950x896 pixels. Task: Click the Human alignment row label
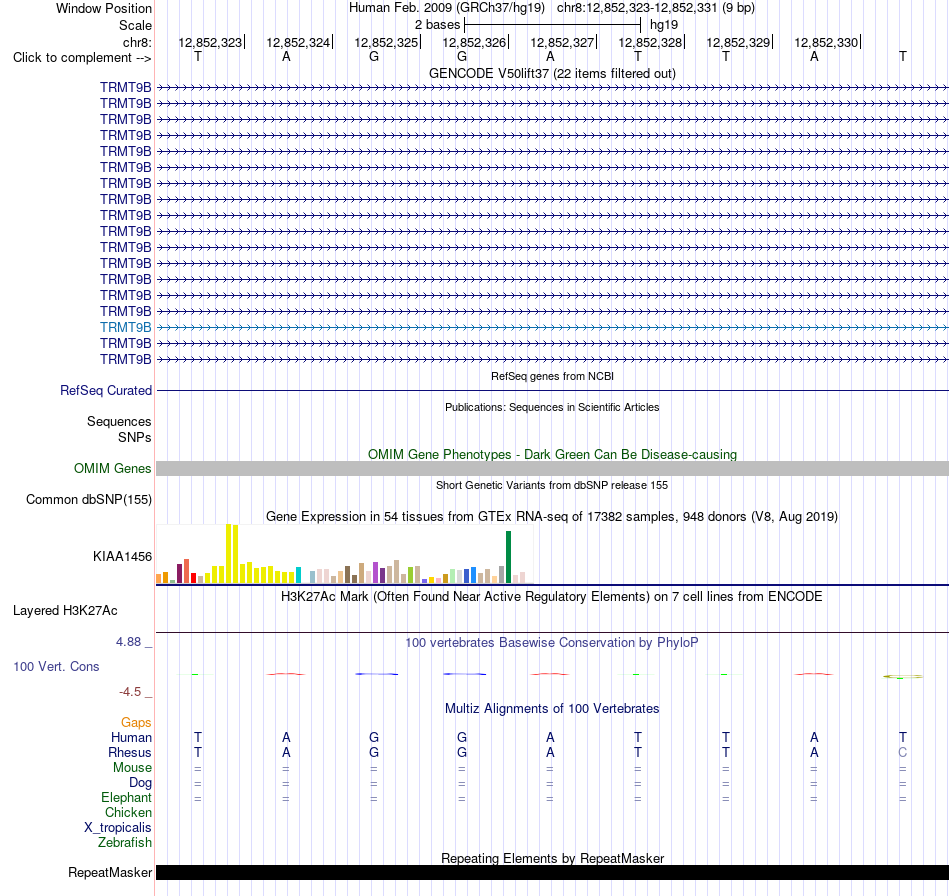pyautogui.click(x=131, y=737)
